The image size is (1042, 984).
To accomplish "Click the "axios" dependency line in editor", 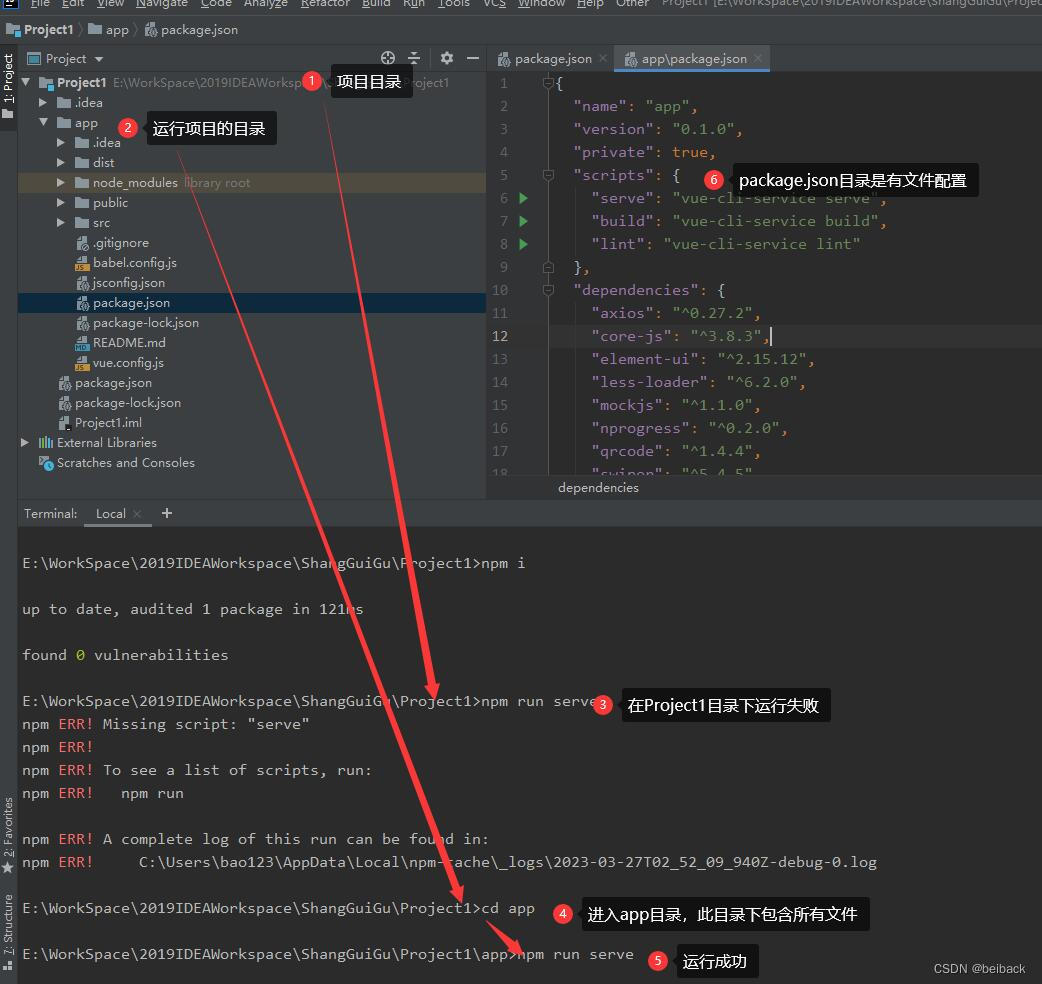I will click(x=675, y=313).
